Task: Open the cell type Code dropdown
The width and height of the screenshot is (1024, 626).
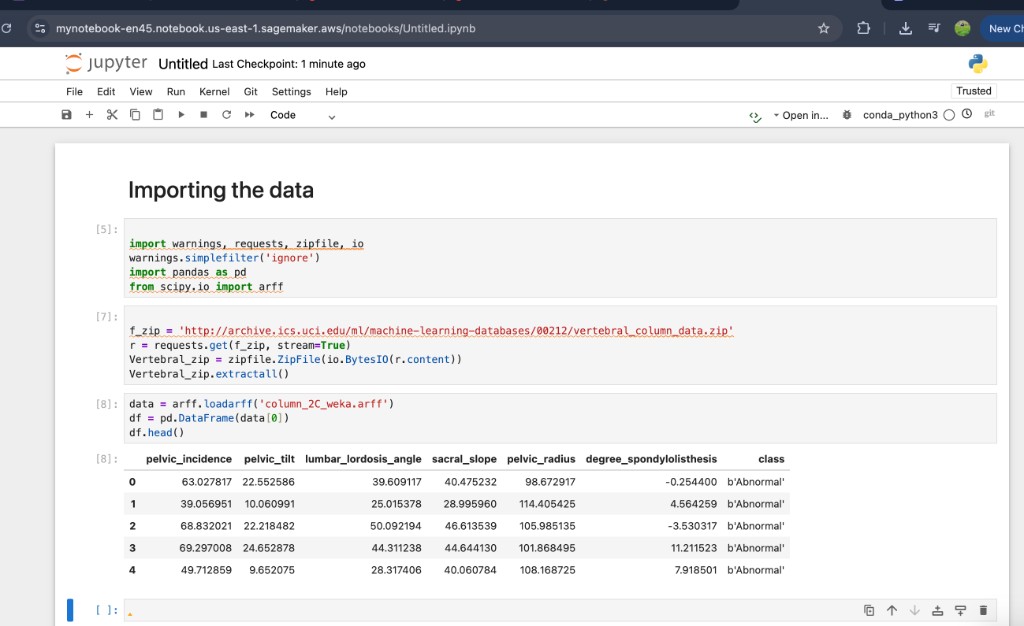Action: 303,116
